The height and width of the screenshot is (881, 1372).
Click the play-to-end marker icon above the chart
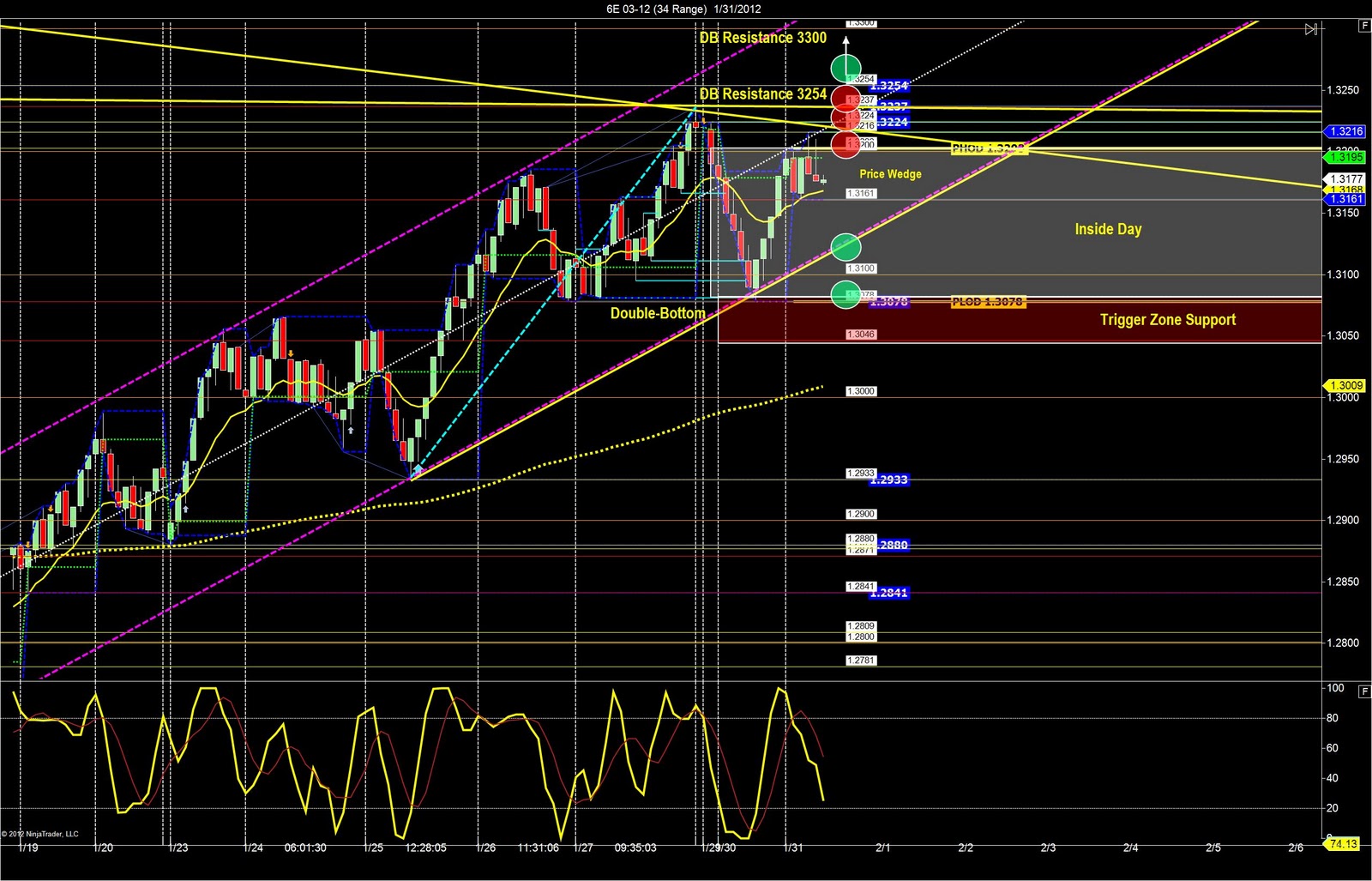pos(1311,28)
